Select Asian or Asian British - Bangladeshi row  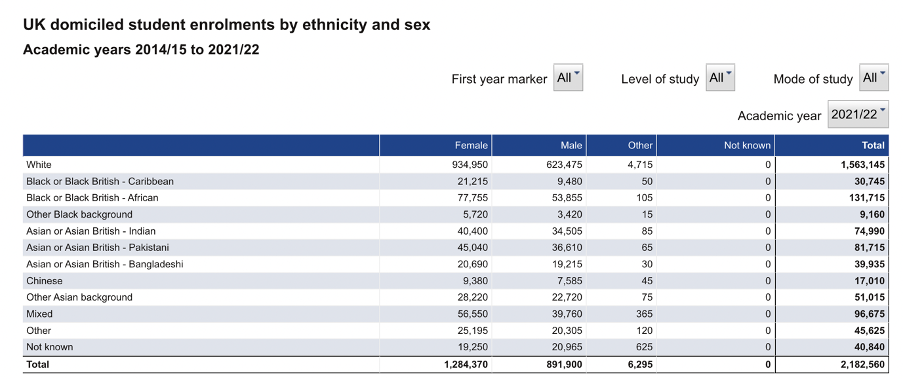455,265
